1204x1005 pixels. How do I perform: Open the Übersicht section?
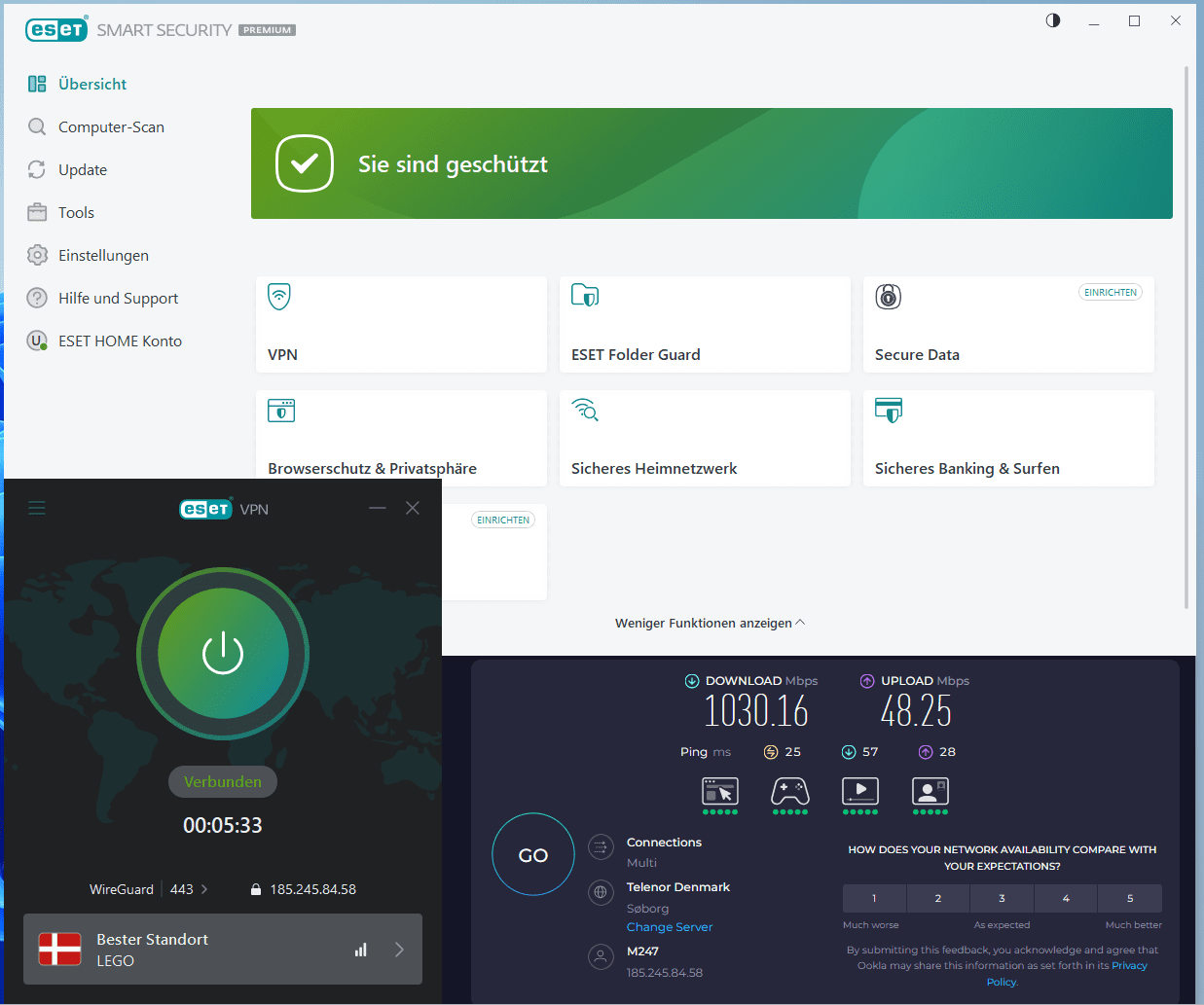click(x=92, y=84)
